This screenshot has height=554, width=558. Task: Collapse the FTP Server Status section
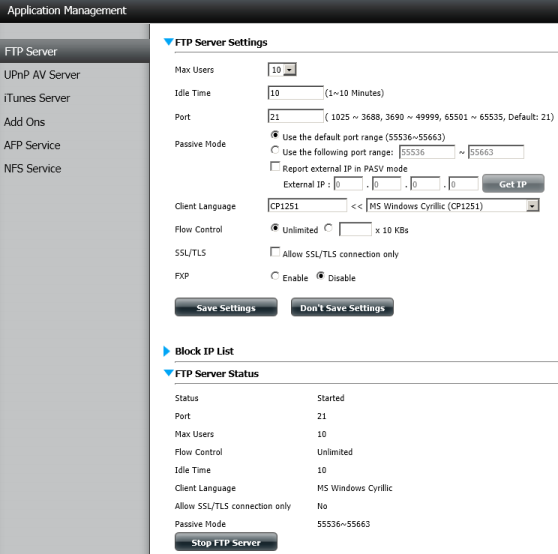coord(168,373)
